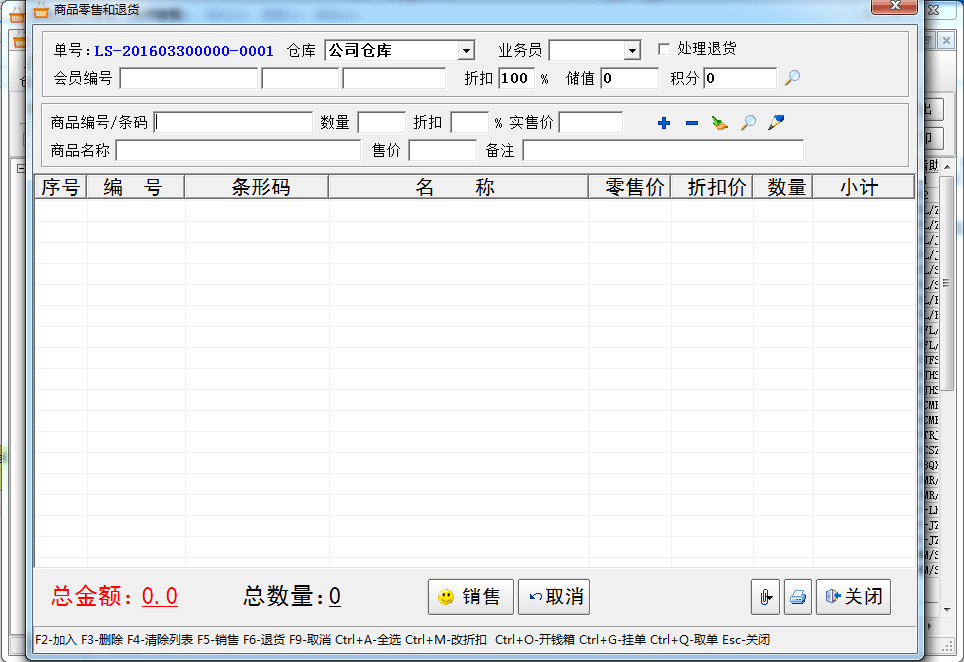Click the 条形码 column header
964x662 pixels.
tap(256, 187)
